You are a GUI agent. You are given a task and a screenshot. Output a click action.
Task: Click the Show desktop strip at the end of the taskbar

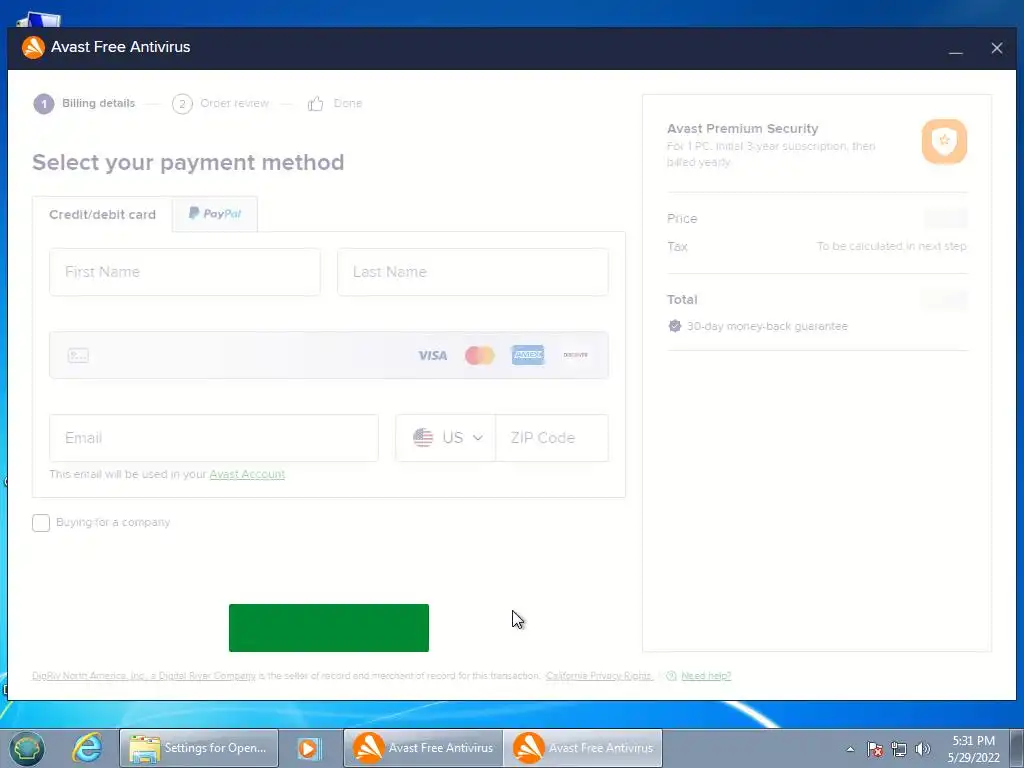click(1017, 748)
